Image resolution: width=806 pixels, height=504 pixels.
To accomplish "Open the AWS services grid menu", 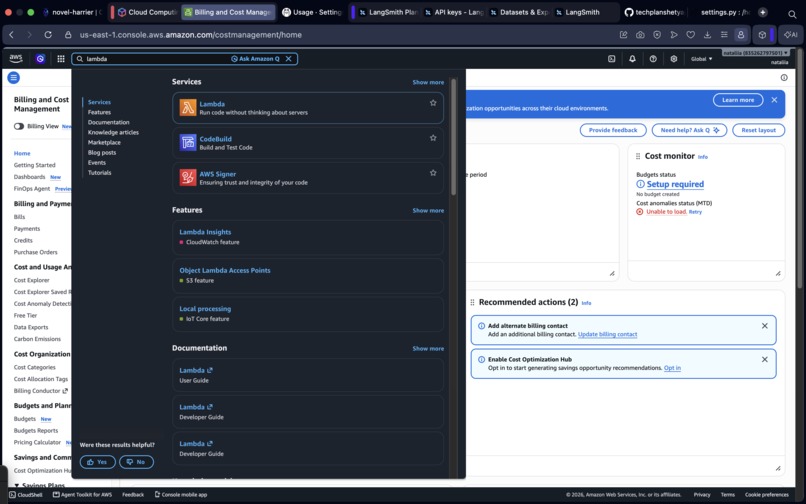I will [61, 59].
